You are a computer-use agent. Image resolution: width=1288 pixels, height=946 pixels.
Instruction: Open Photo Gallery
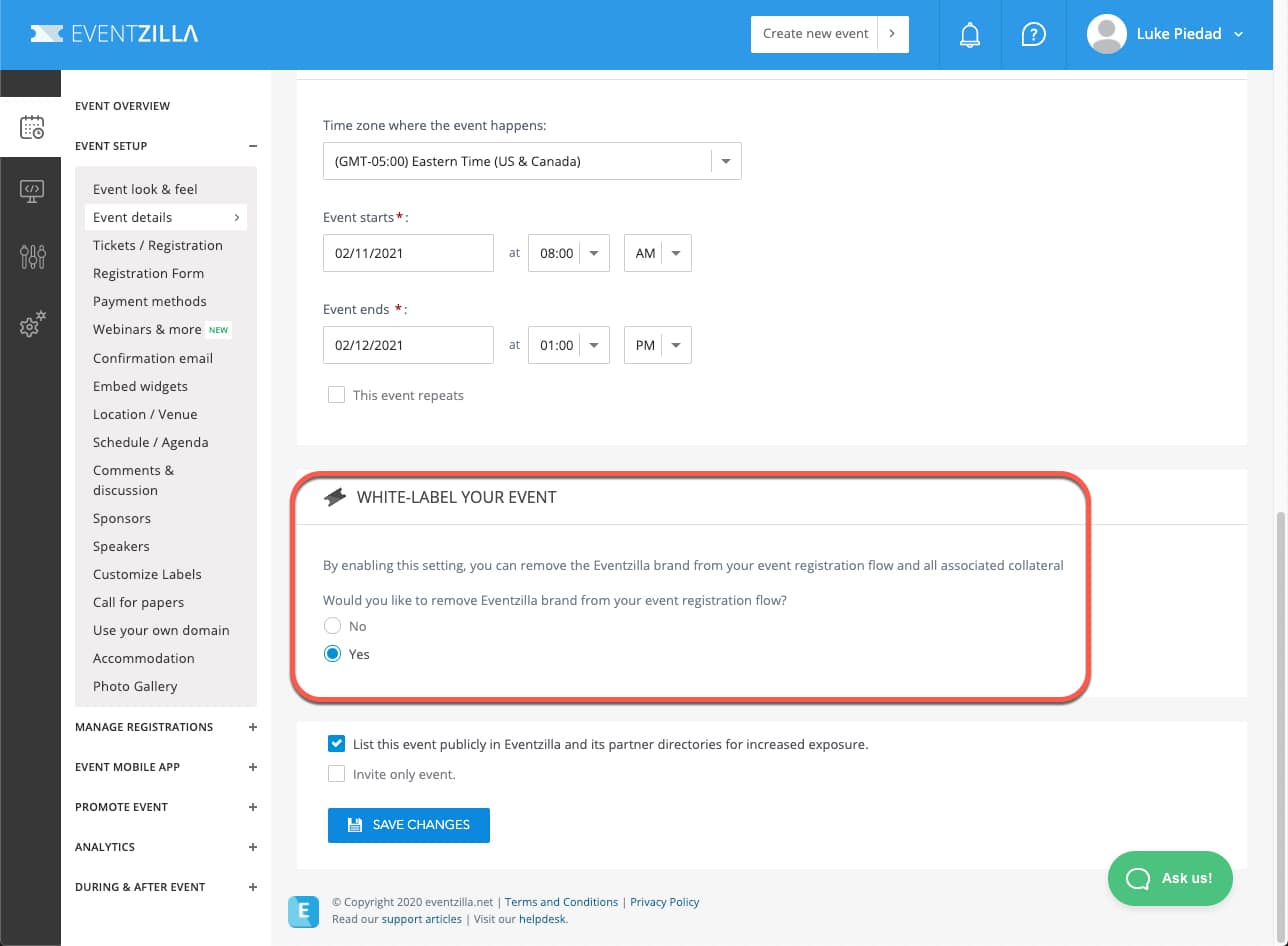pos(135,686)
